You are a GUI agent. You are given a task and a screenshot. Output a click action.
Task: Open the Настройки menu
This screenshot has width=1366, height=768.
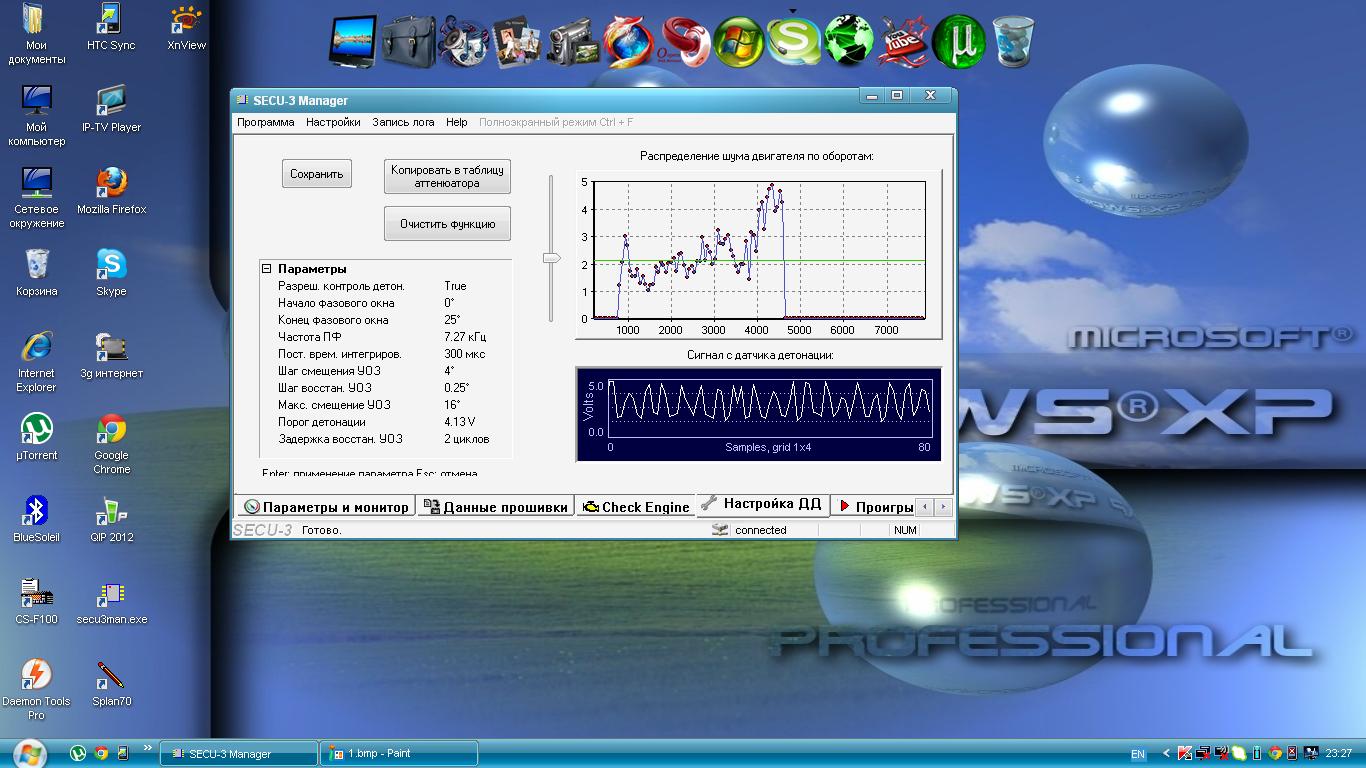[333, 122]
